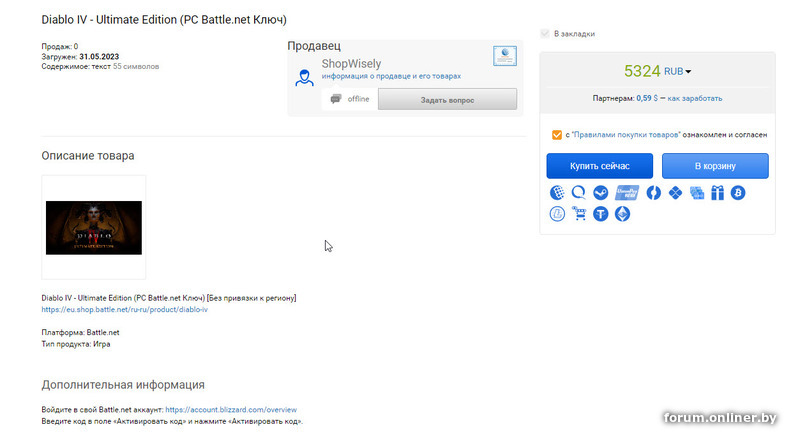Select Ethereum payment icon
Viewport: 800px width, 441px height.
622,214
